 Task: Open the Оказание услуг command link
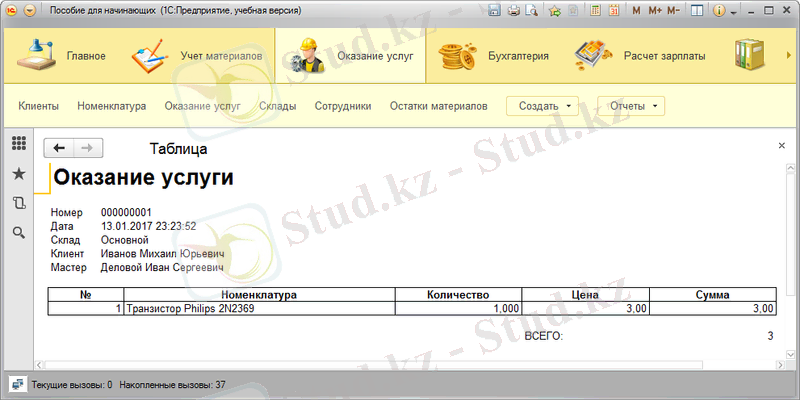pyautogui.click(x=203, y=106)
